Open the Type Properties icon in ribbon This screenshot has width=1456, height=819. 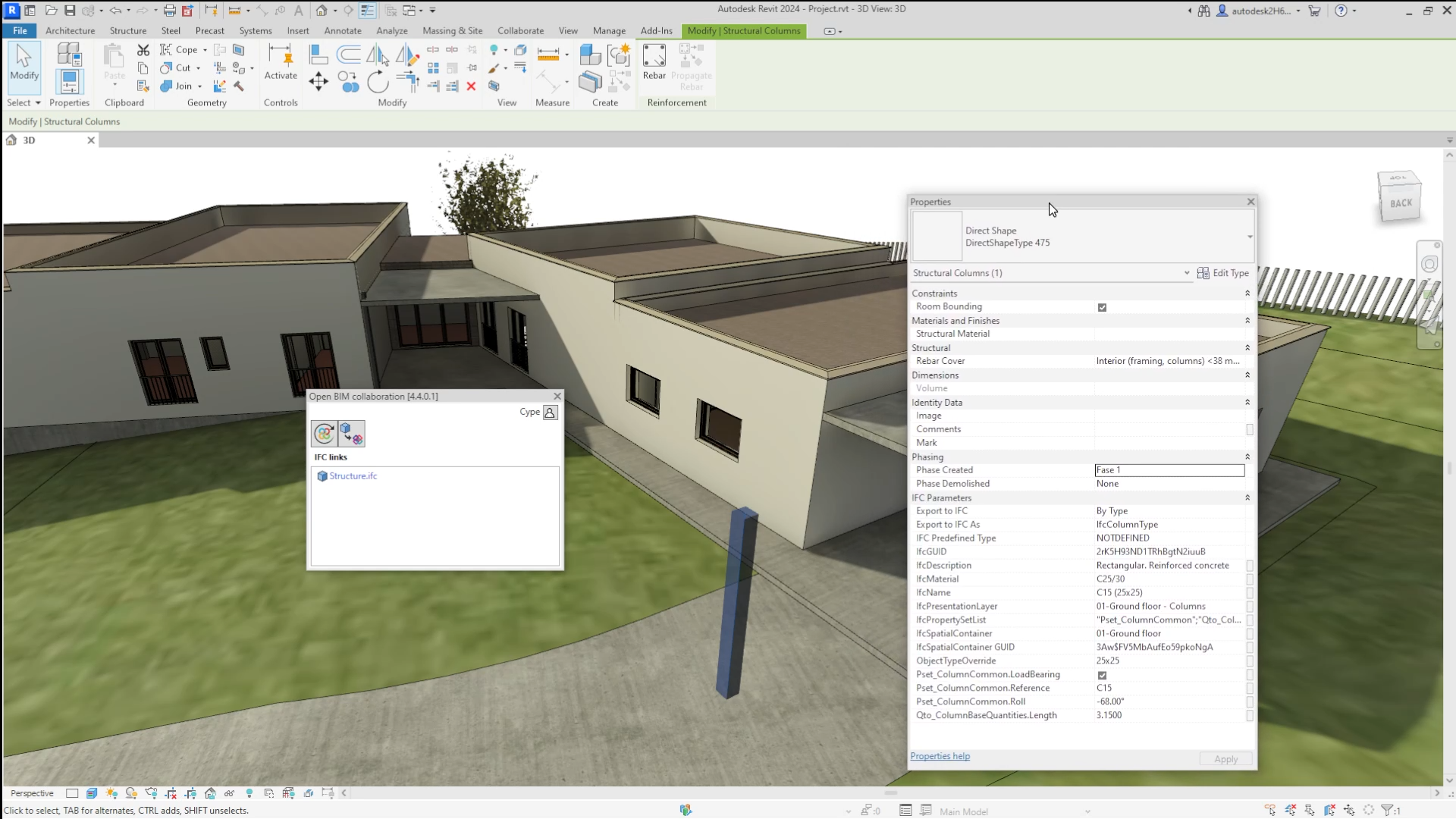(x=69, y=54)
